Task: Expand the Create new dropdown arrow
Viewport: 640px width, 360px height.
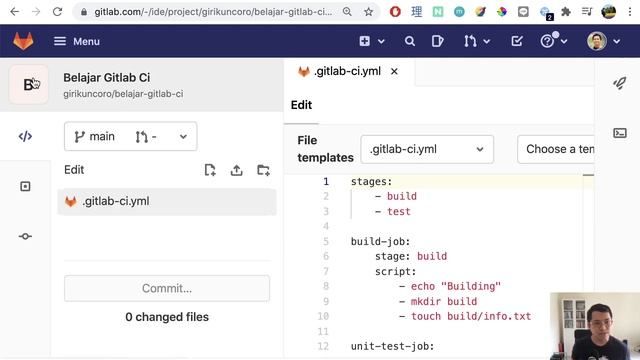Action: click(381, 41)
